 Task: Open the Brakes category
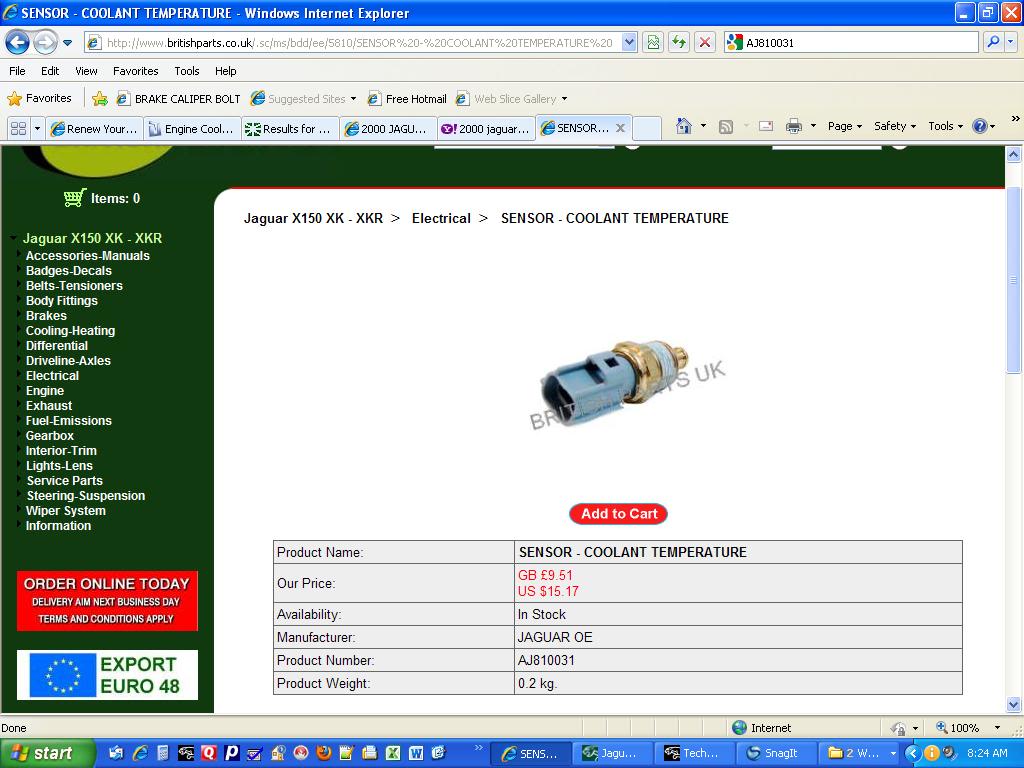click(46, 315)
